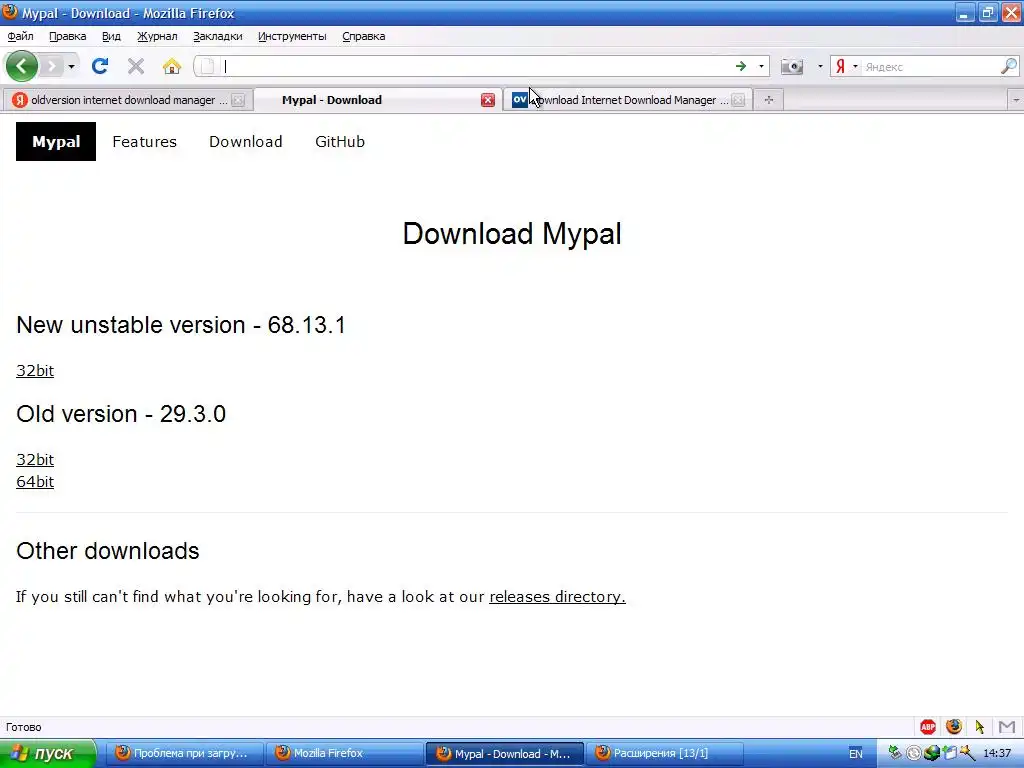
Task: Open the back/forward history dropdown
Action: pyautogui.click(x=71, y=67)
